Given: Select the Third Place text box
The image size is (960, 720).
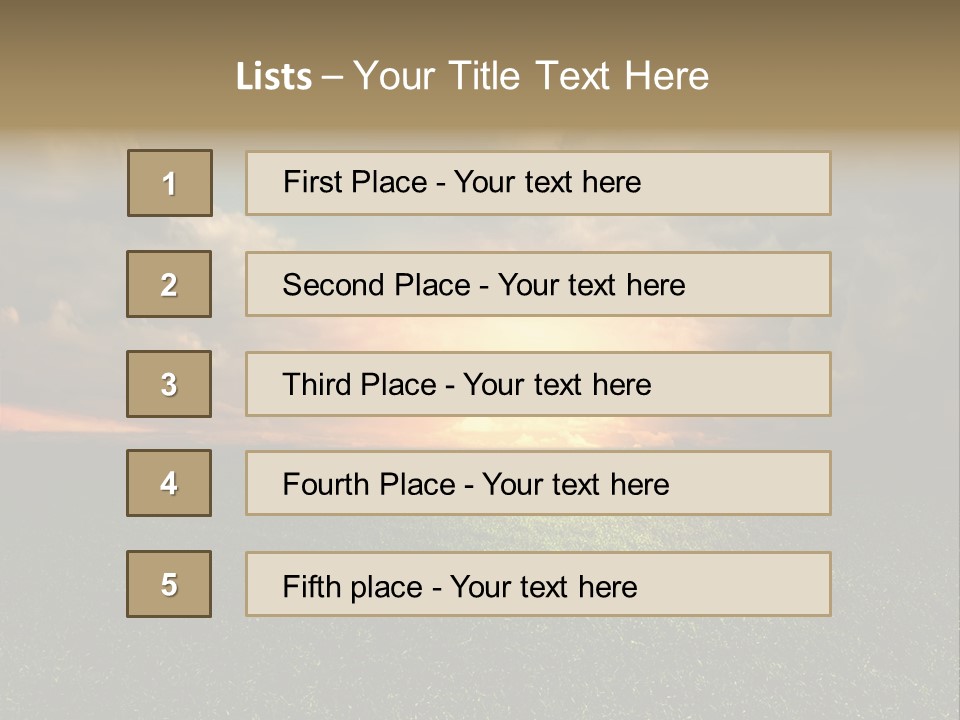Looking at the screenshot, I should pos(538,384).
